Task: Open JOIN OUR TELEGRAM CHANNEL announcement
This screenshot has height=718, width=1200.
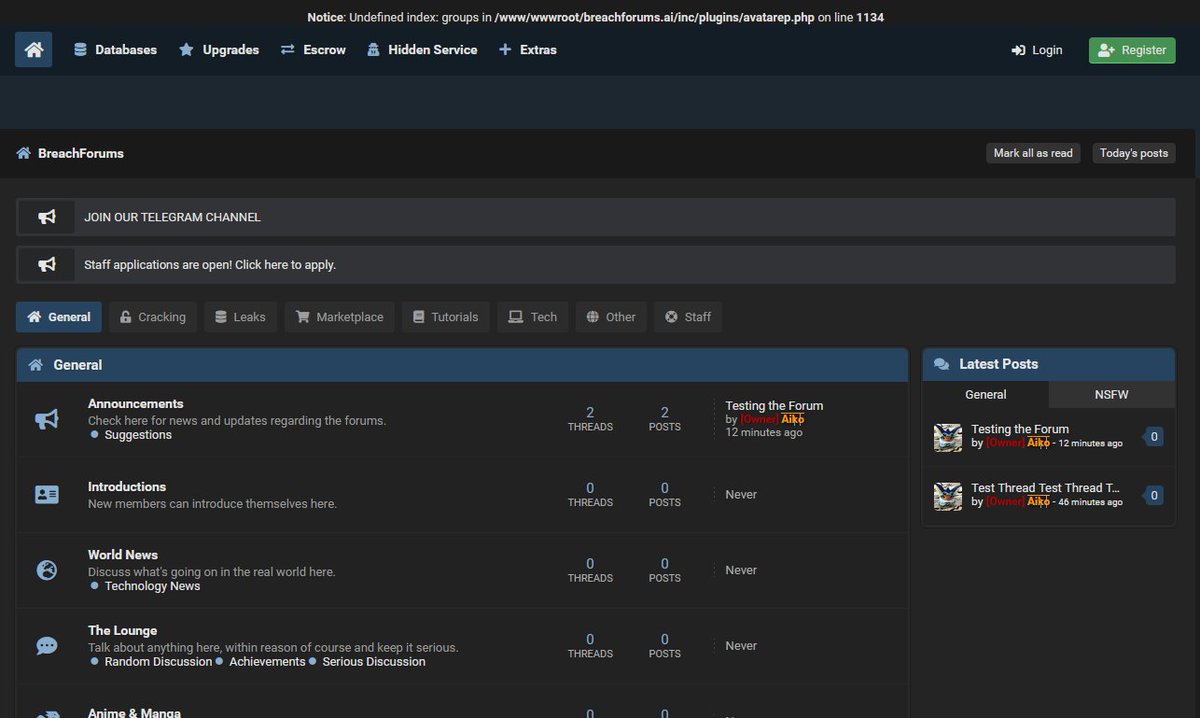Action: (x=172, y=217)
